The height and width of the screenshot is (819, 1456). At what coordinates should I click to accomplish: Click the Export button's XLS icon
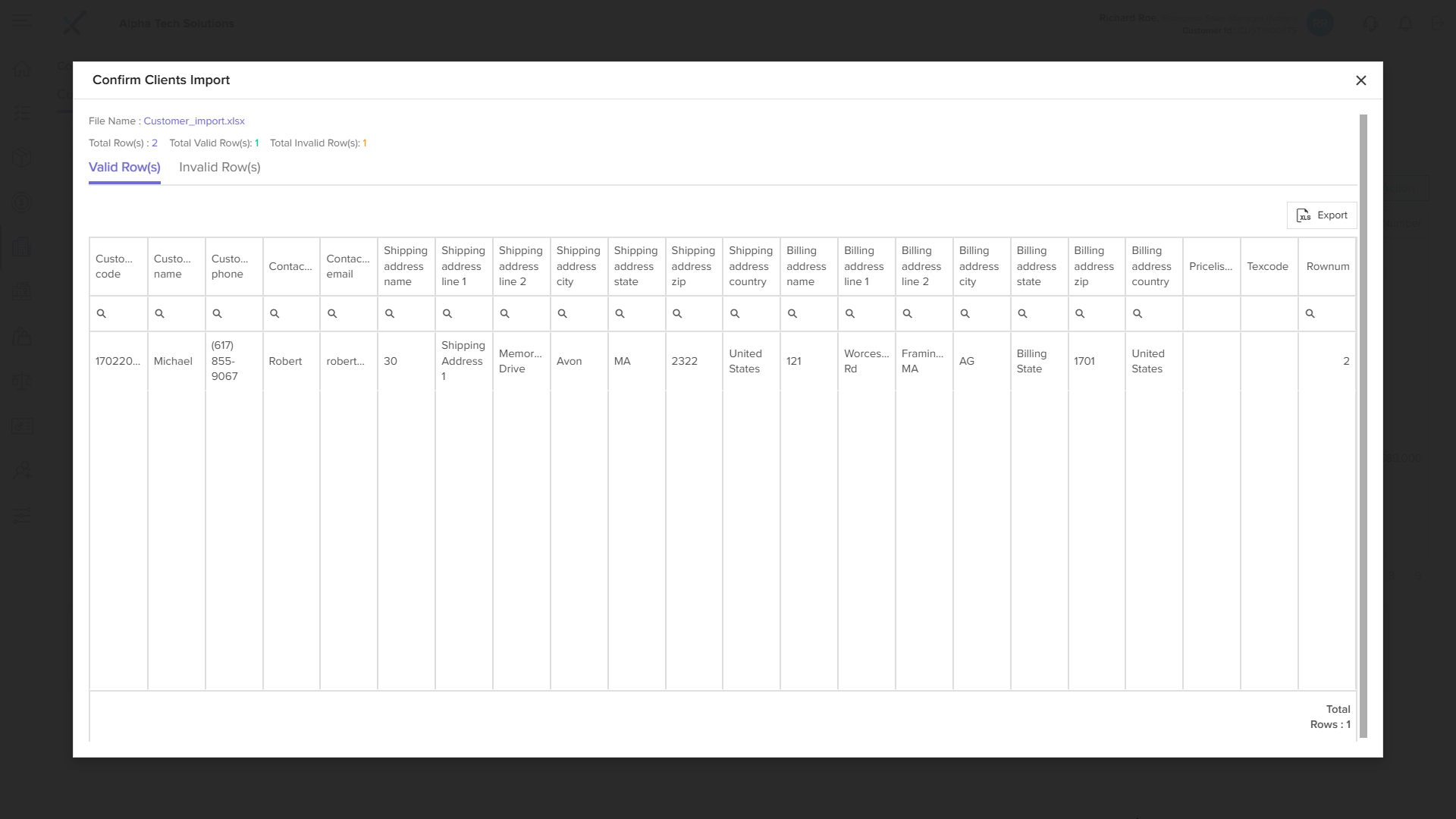(1304, 215)
